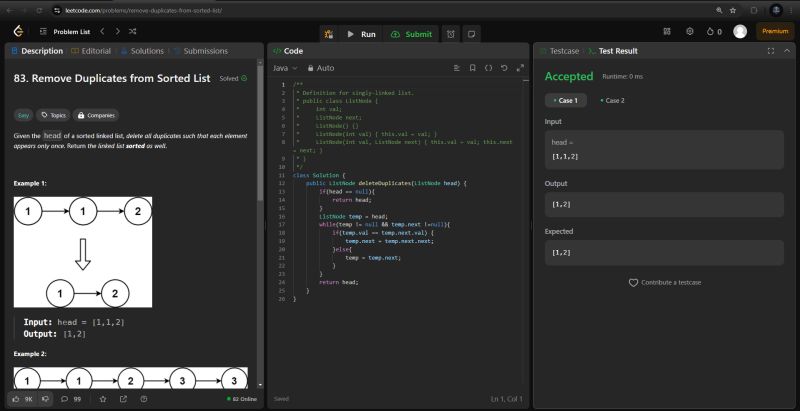The height and width of the screenshot is (411, 800).
Task: Dislike the problem thumbs down
Action: tap(45, 399)
